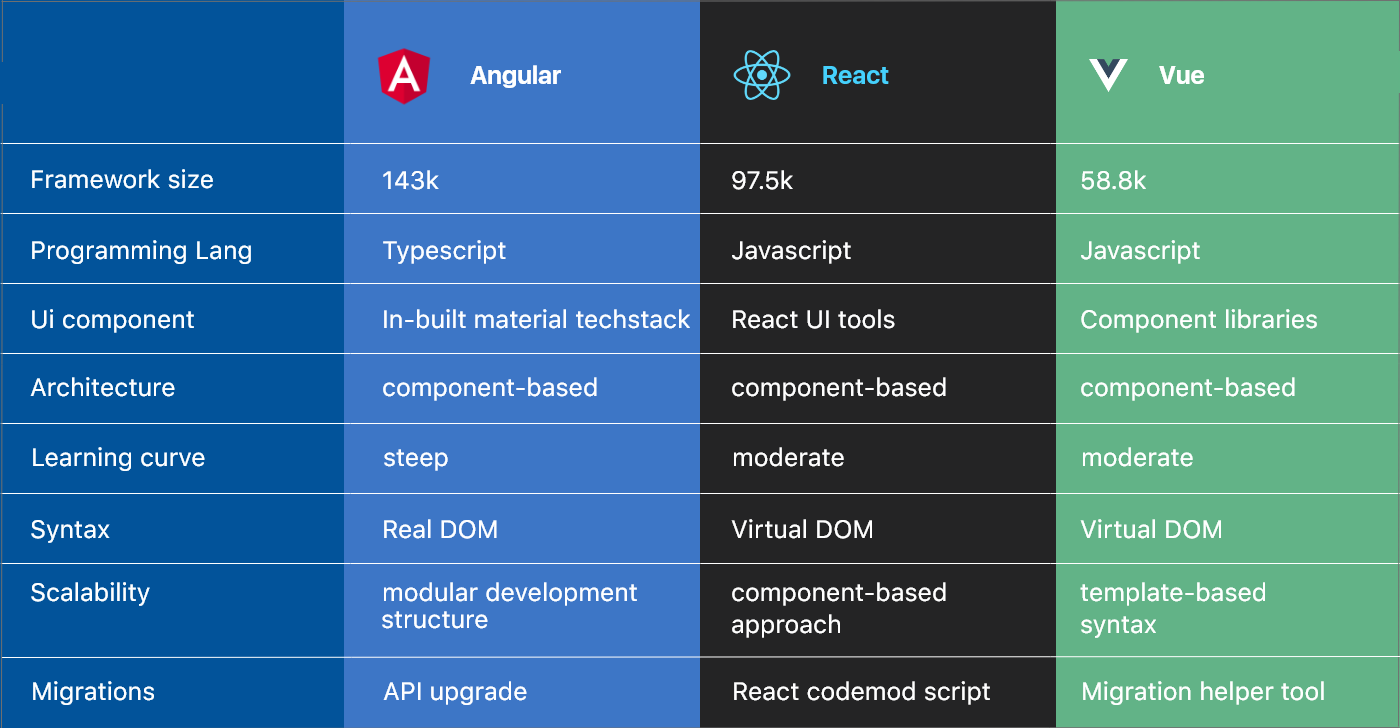The image size is (1400, 728).
Task: Click the React atom logo icon
Action: point(762,76)
